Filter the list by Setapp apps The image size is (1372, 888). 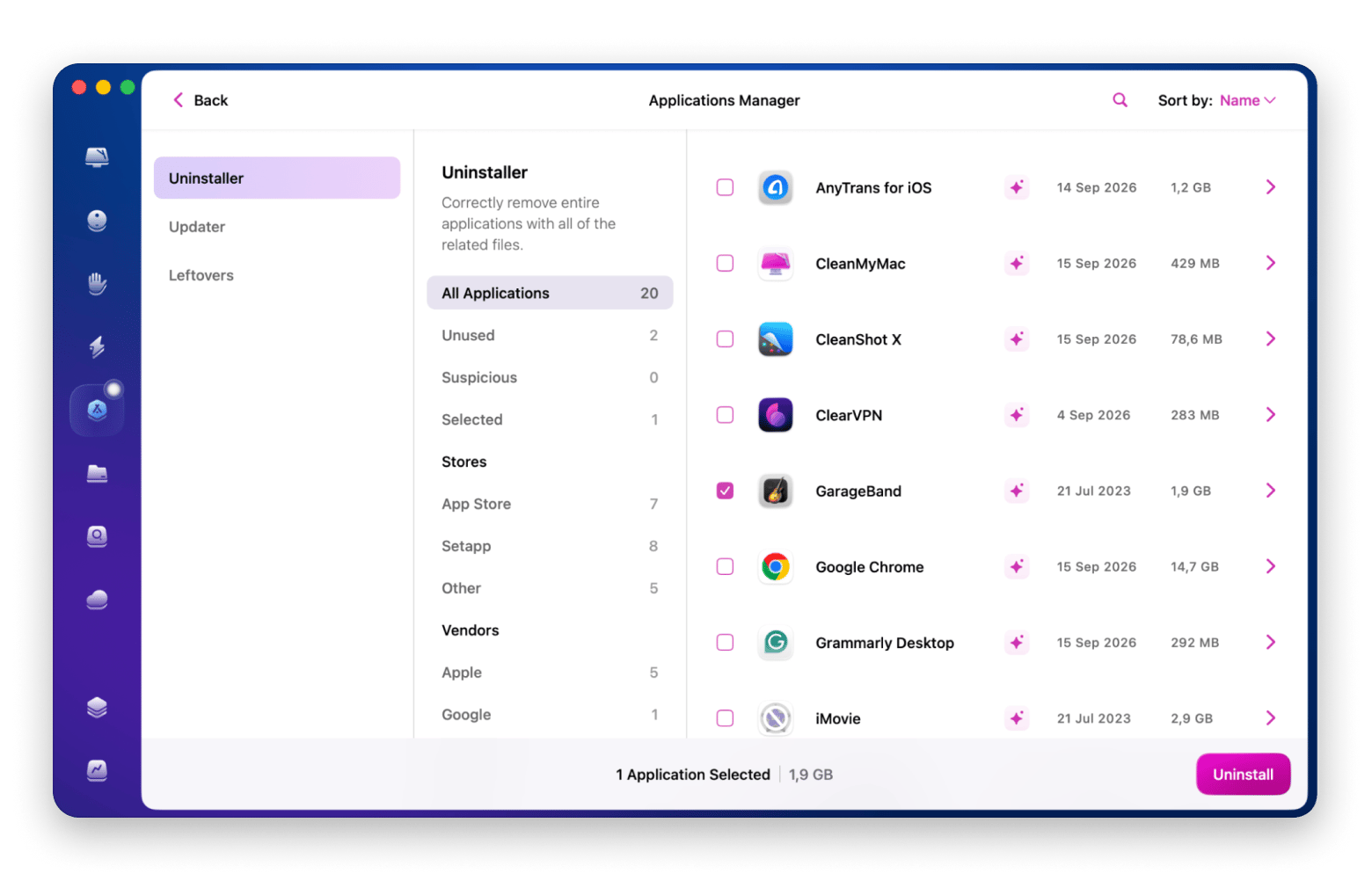(550, 546)
